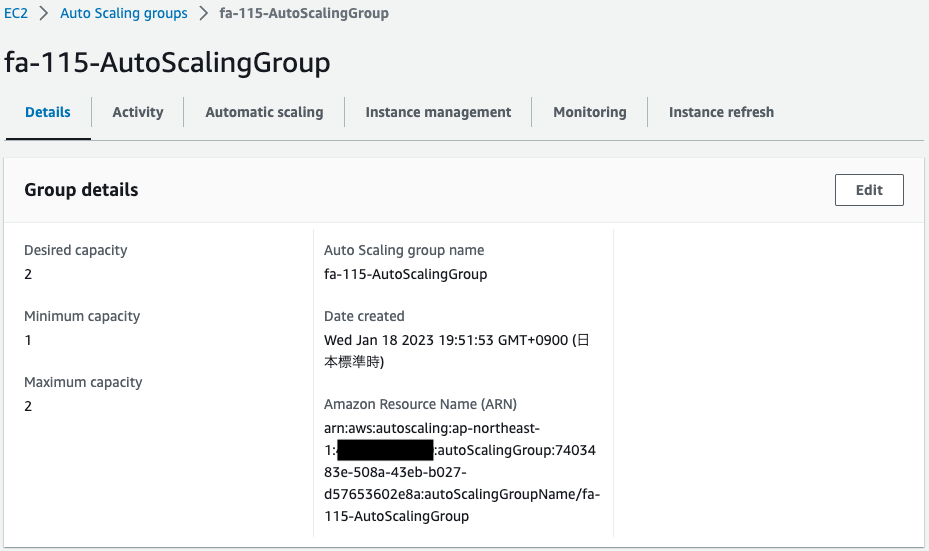Select fa-115-AutoScalingGroup breadcrumb text

coord(304,13)
